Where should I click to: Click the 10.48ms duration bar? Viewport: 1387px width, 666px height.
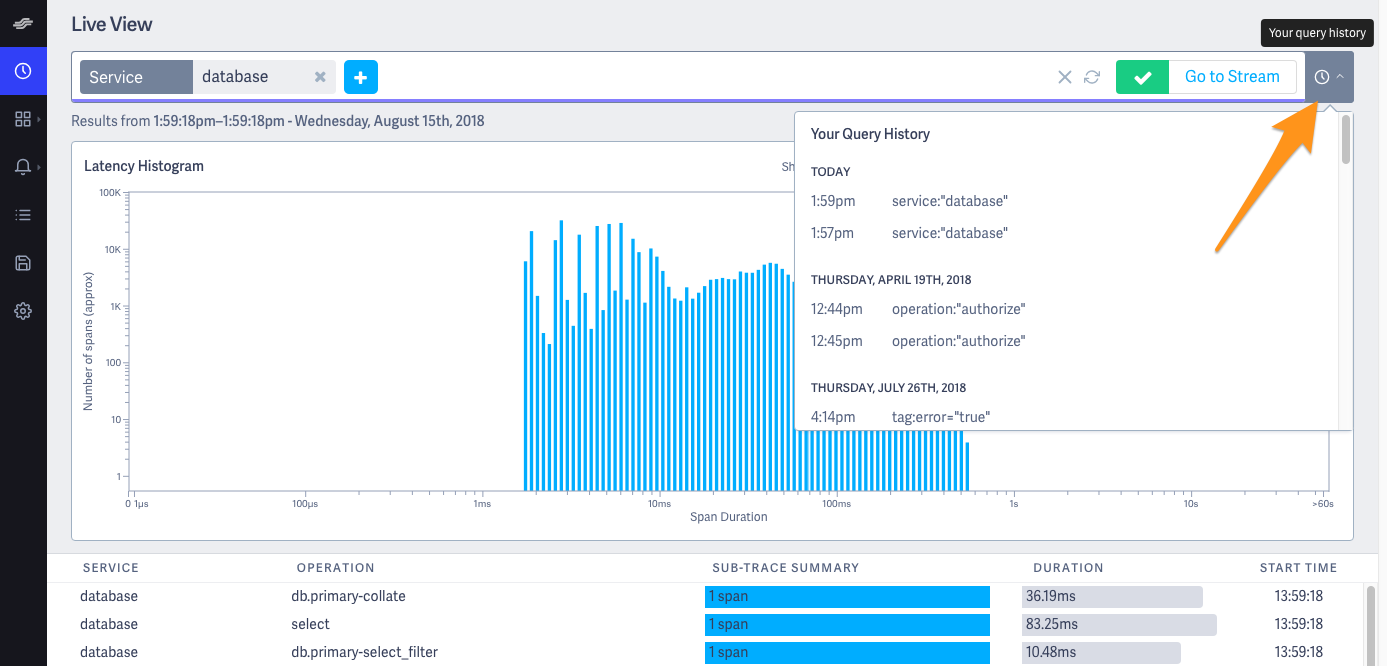pyautogui.click(x=1101, y=653)
